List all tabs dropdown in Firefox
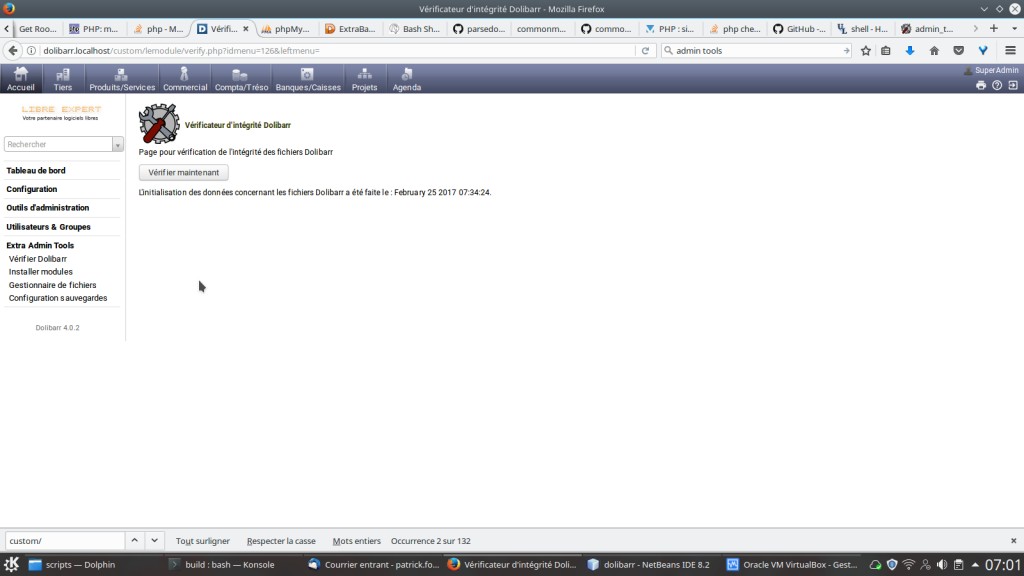Image resolution: width=1024 pixels, height=576 pixels. (x=1014, y=28)
